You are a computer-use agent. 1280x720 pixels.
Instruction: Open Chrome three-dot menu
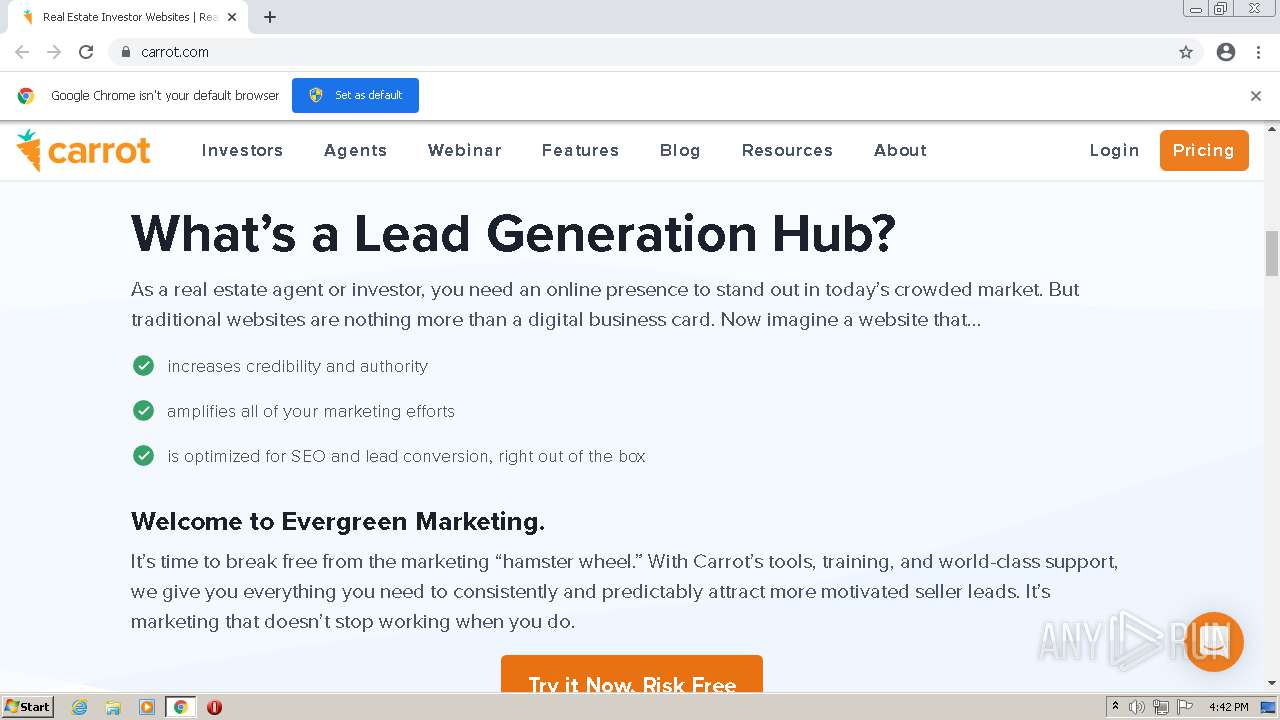tap(1258, 52)
